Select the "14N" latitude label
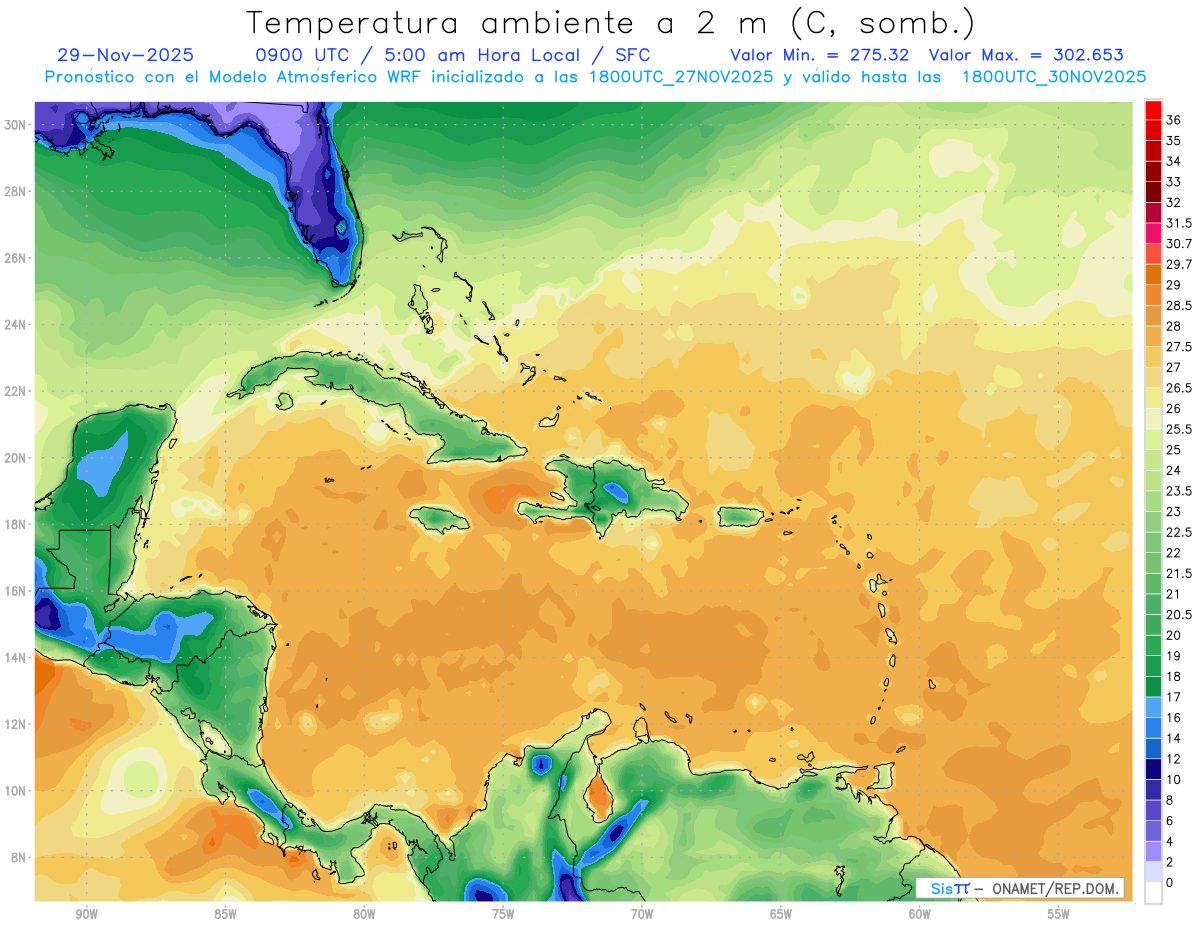The height and width of the screenshot is (927, 1200). [x=15, y=658]
